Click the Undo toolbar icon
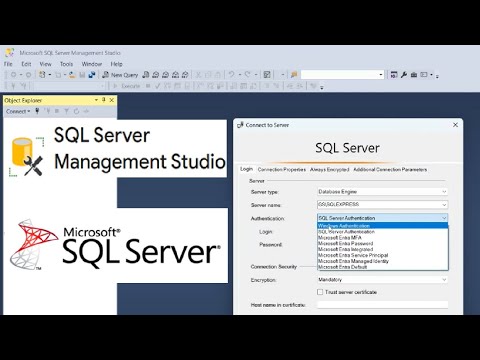The width and height of the screenshot is (480, 360). pos(231,75)
